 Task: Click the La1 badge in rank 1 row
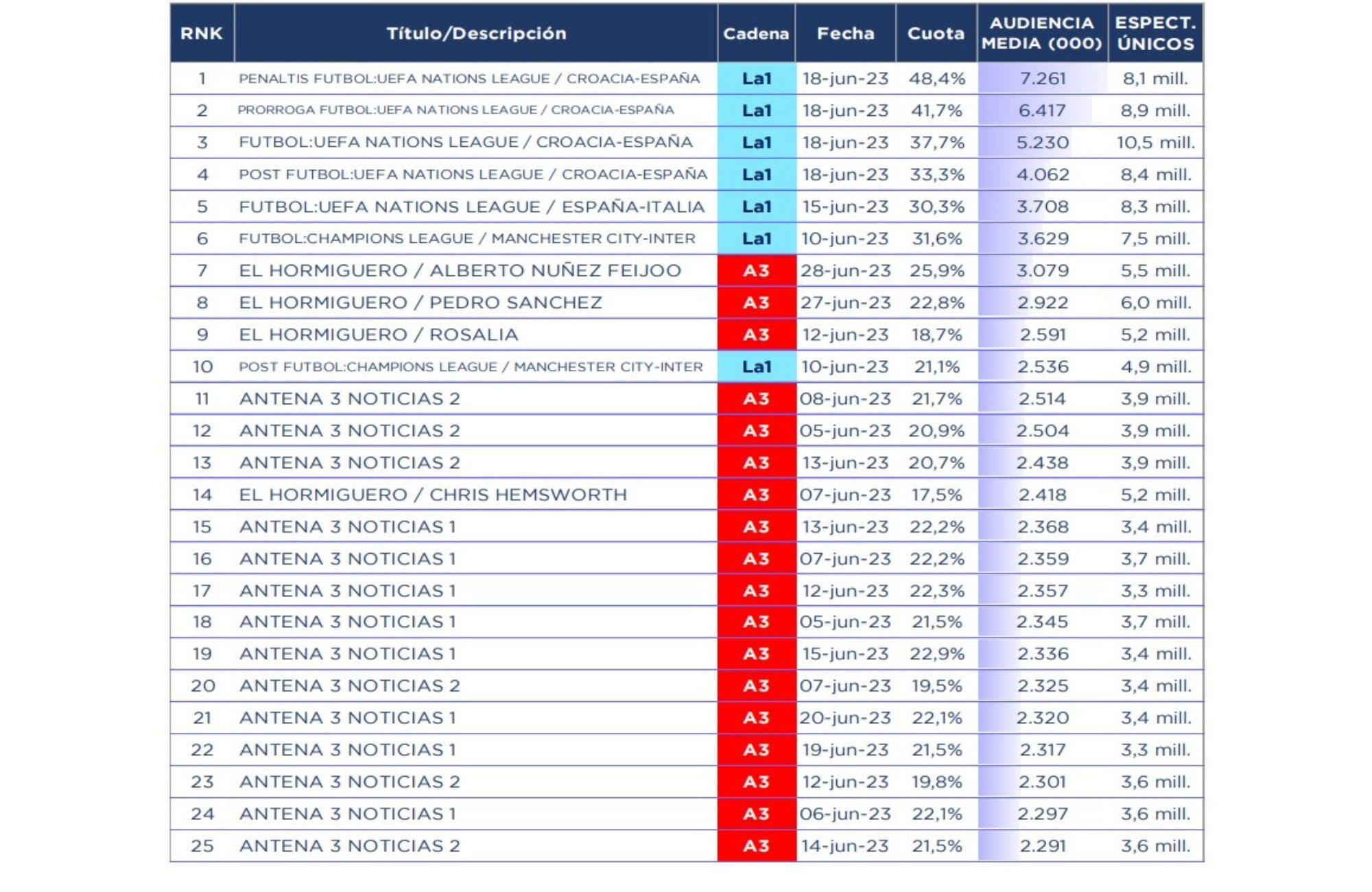pyautogui.click(x=757, y=79)
